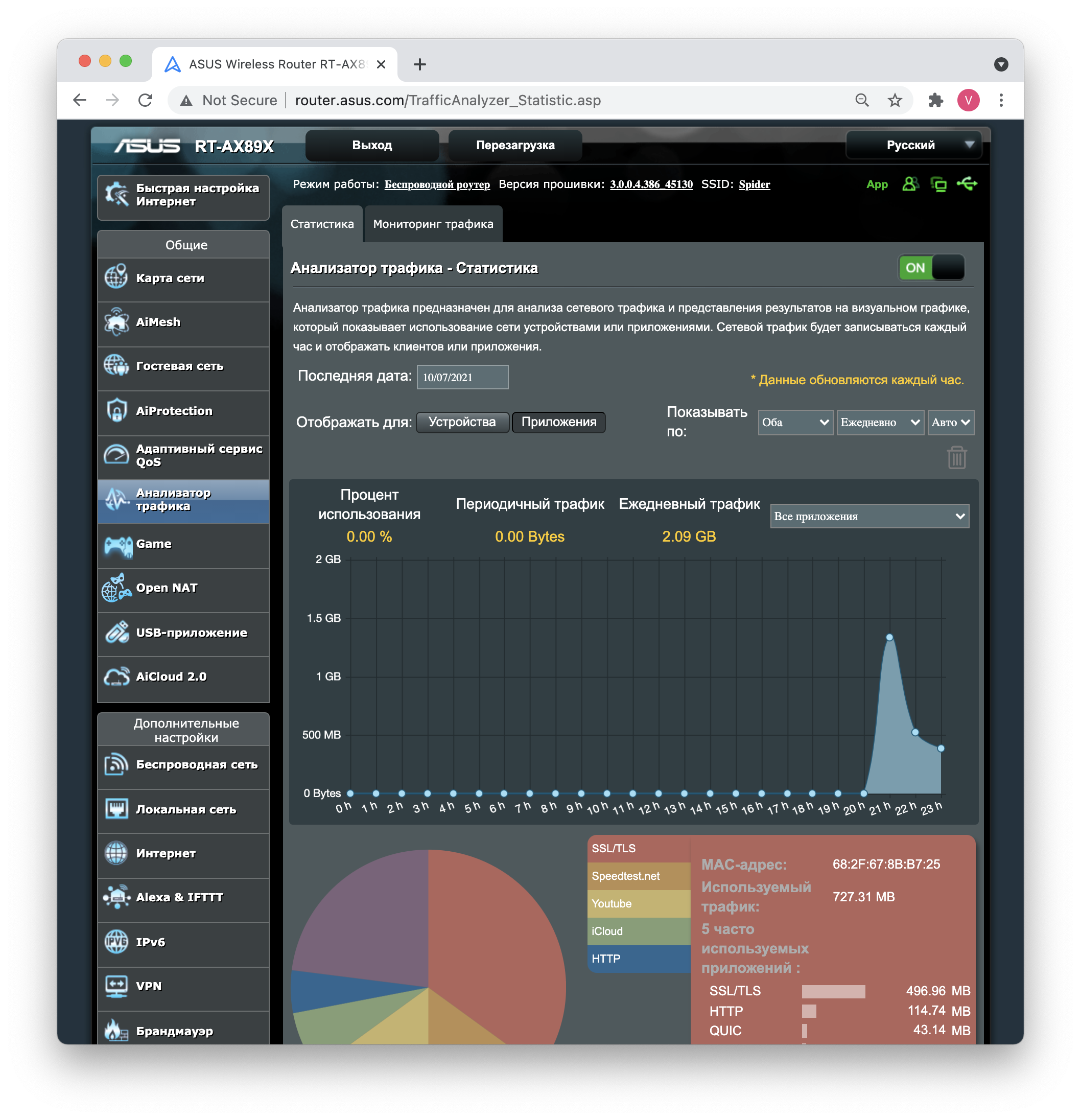
Task: Select the Speedtest.net legend color entry
Action: point(639,877)
